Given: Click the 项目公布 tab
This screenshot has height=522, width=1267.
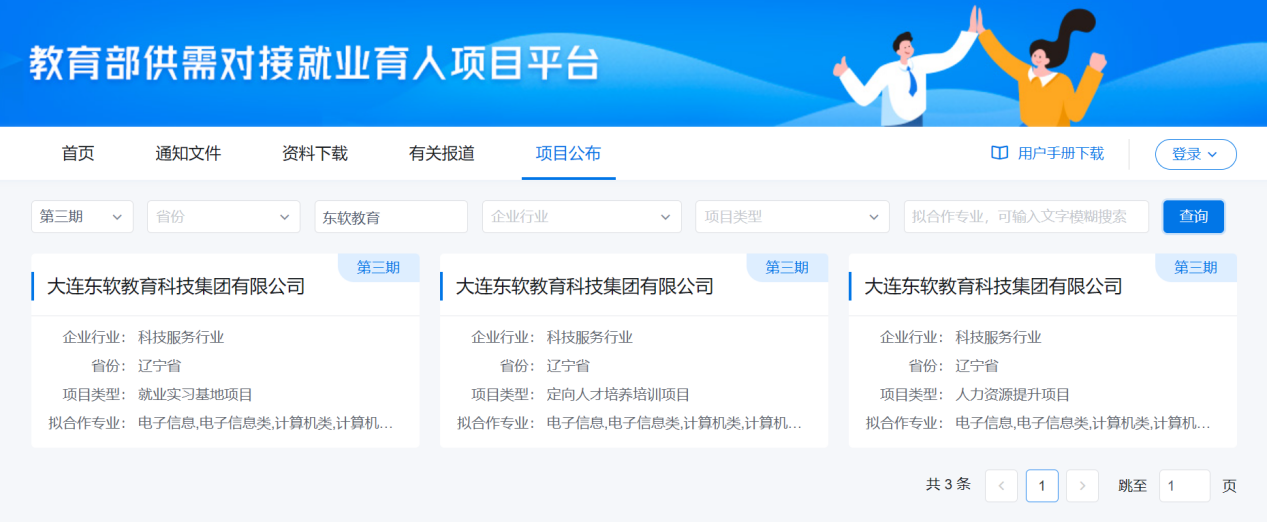Looking at the screenshot, I should click(x=568, y=154).
